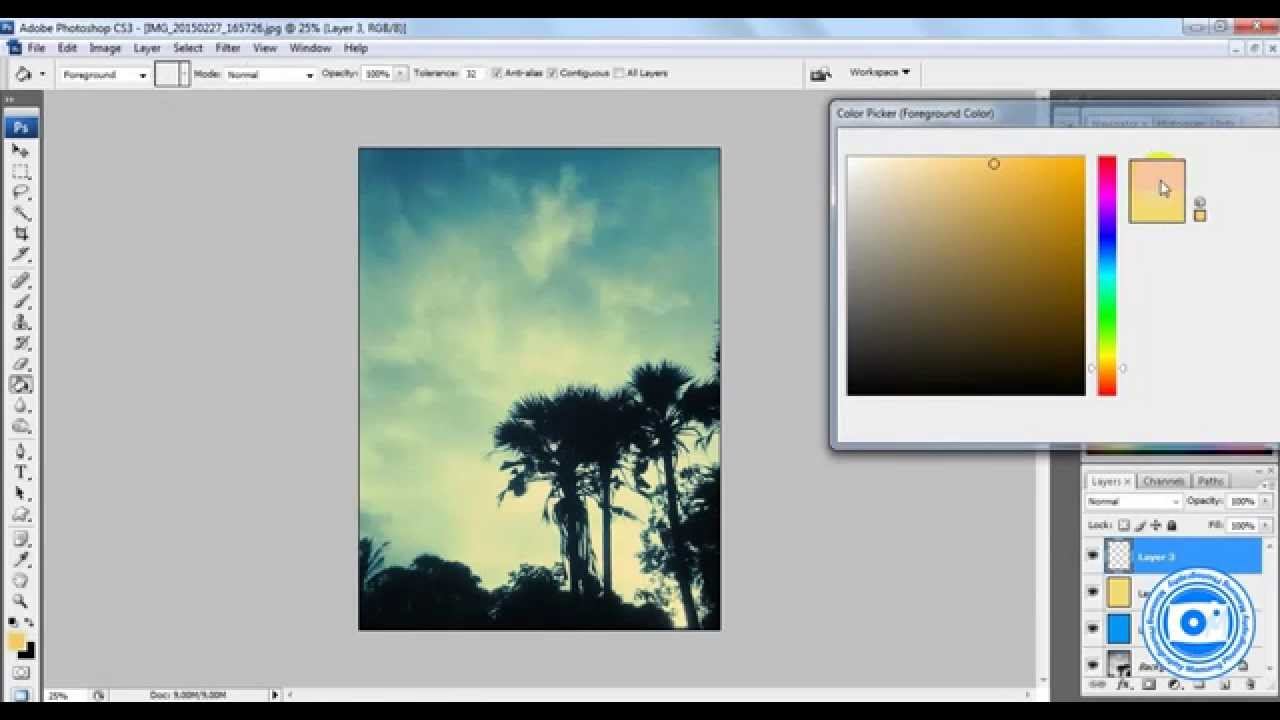
Task: Open the File menu
Action: (36, 48)
